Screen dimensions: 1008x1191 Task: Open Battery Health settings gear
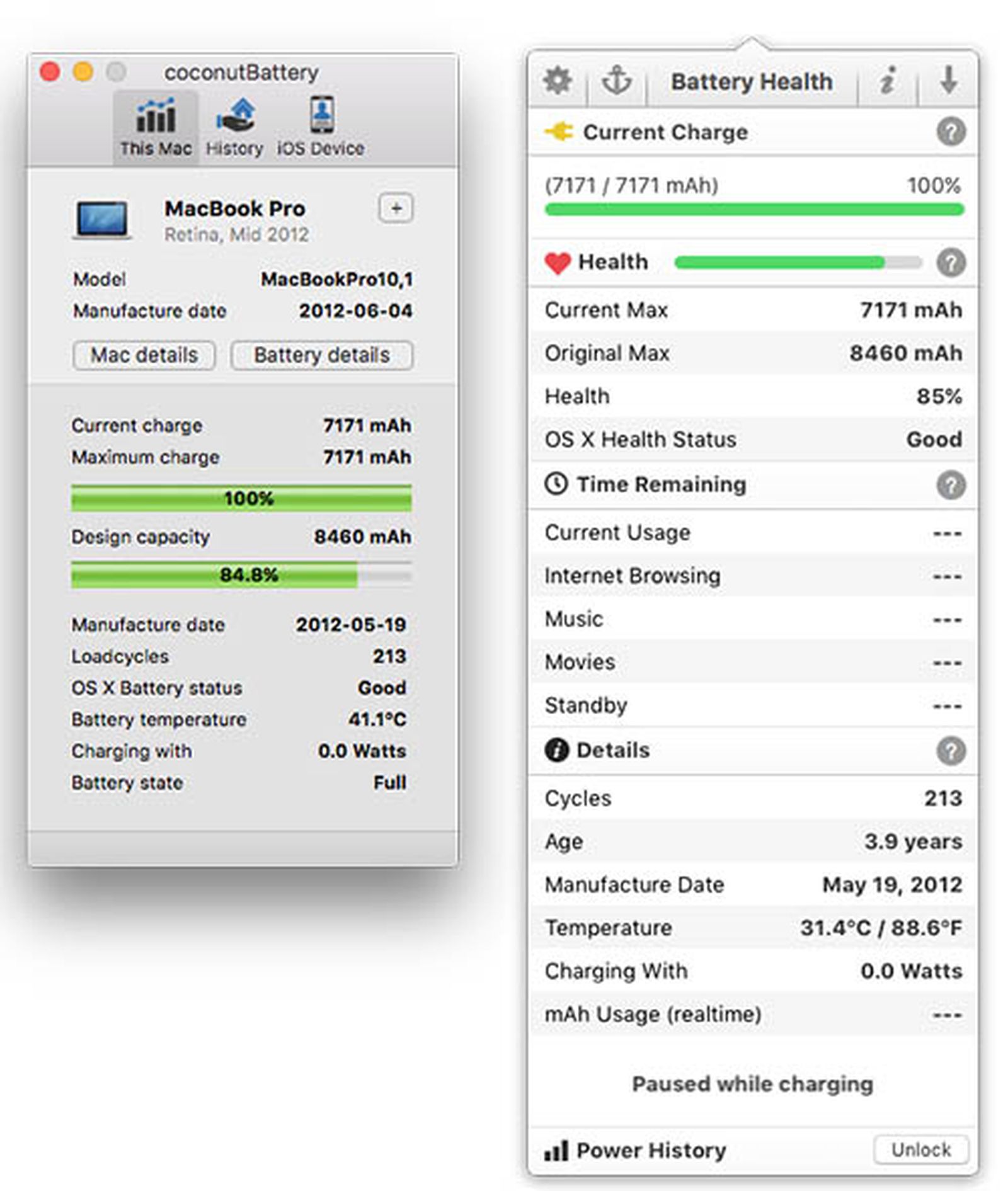point(556,81)
